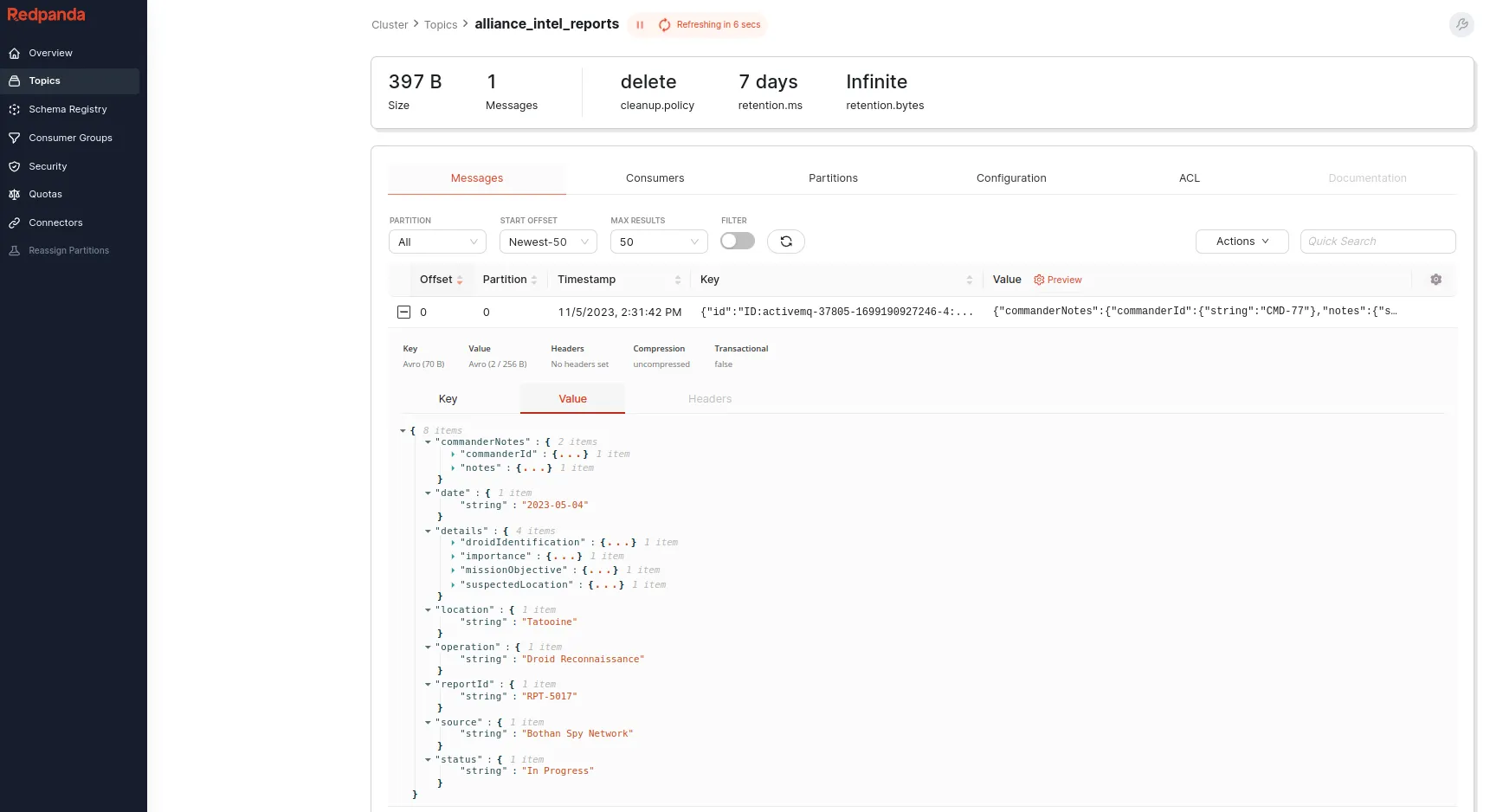Click the Overview home icon in sidebar
The width and height of the screenshot is (1490, 812).
15,54
